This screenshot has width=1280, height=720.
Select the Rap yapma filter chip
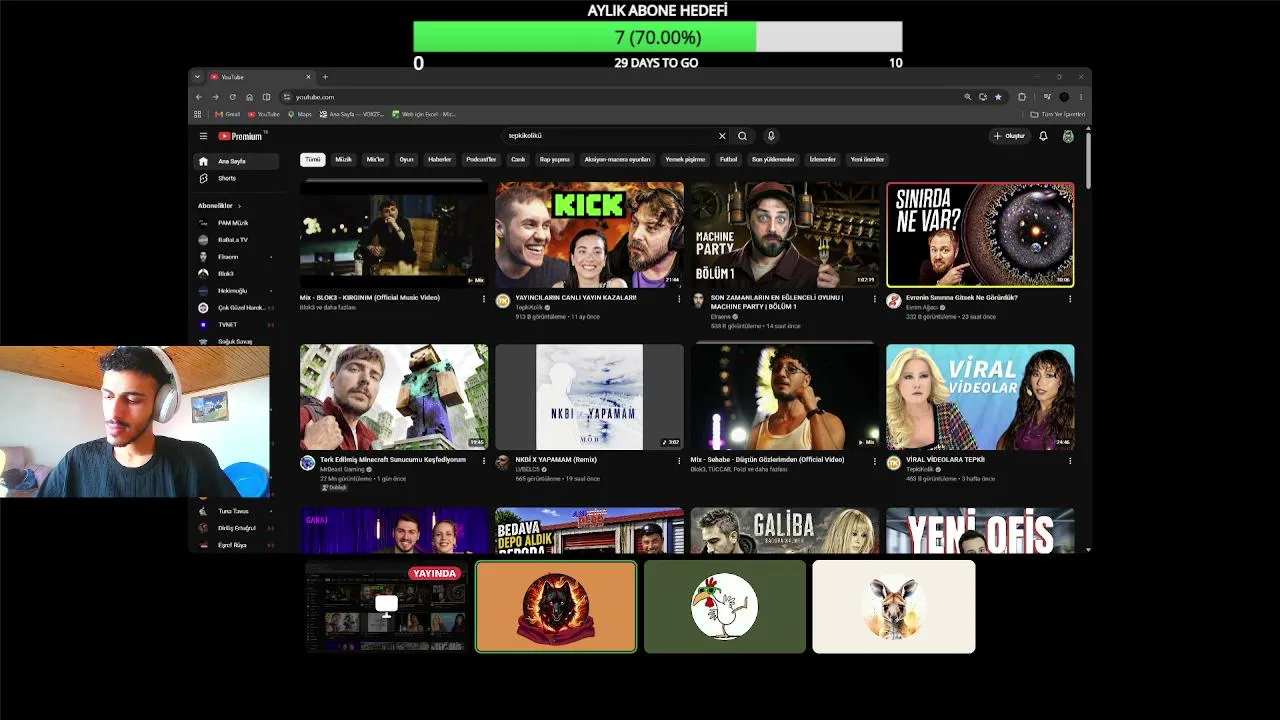[x=555, y=159]
